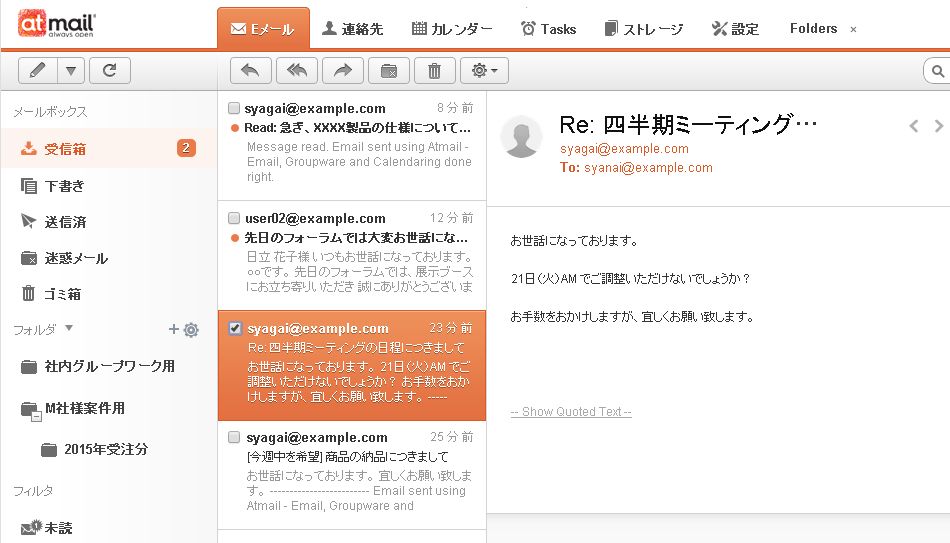Open the 送信済 mailbox folder
The image size is (950, 543).
click(65, 222)
